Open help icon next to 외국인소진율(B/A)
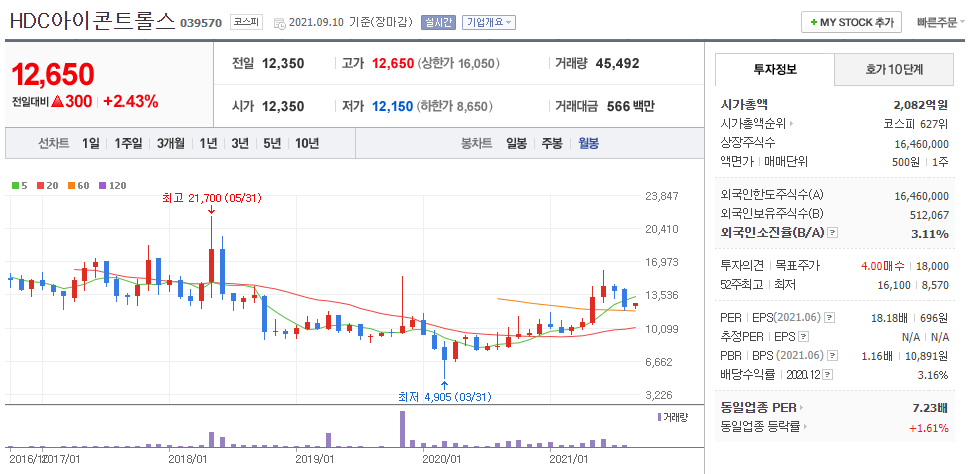 click(833, 233)
